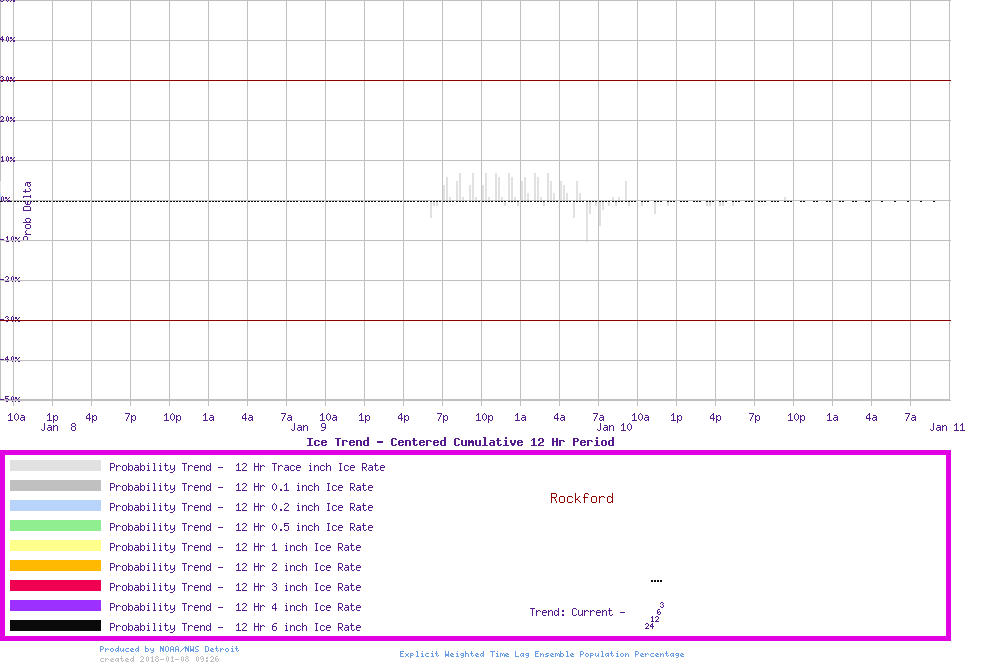Click 'Probability Trend - 12 Hr Trace inch' label
Viewport: 1000px width, 670px height.
point(247,467)
